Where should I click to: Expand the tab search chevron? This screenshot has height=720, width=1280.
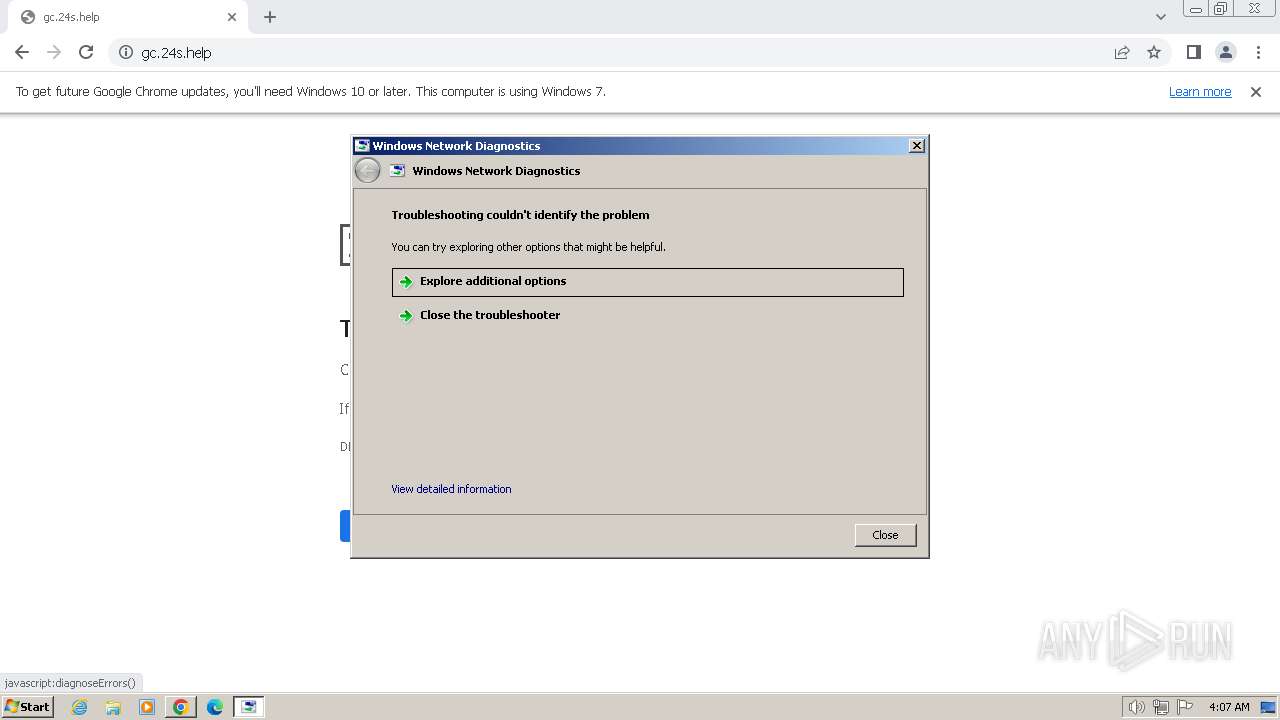click(x=1160, y=17)
